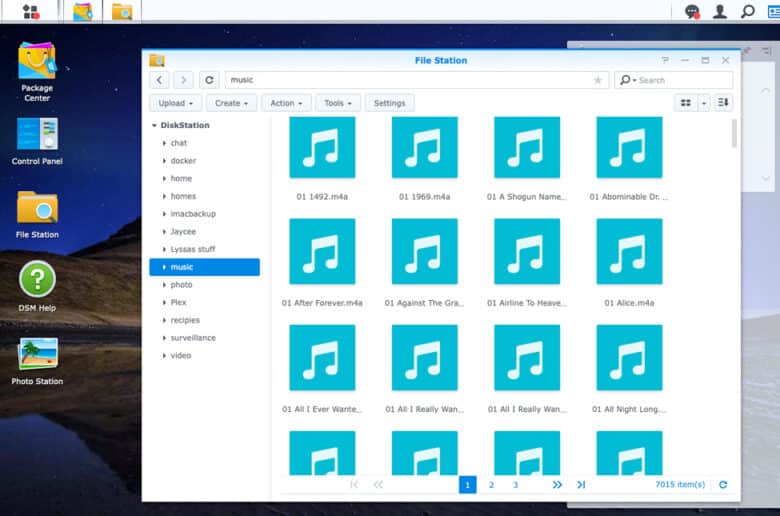Select the recipies folder
The width and height of the screenshot is (780, 516).
pos(185,320)
